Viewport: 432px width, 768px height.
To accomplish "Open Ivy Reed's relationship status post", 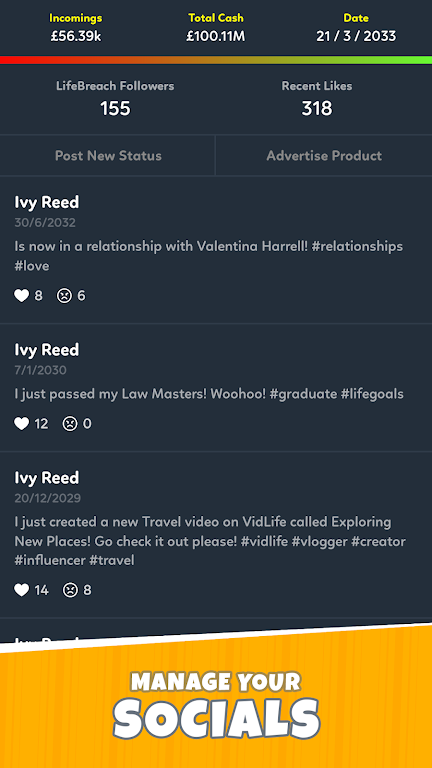I will [216, 250].
